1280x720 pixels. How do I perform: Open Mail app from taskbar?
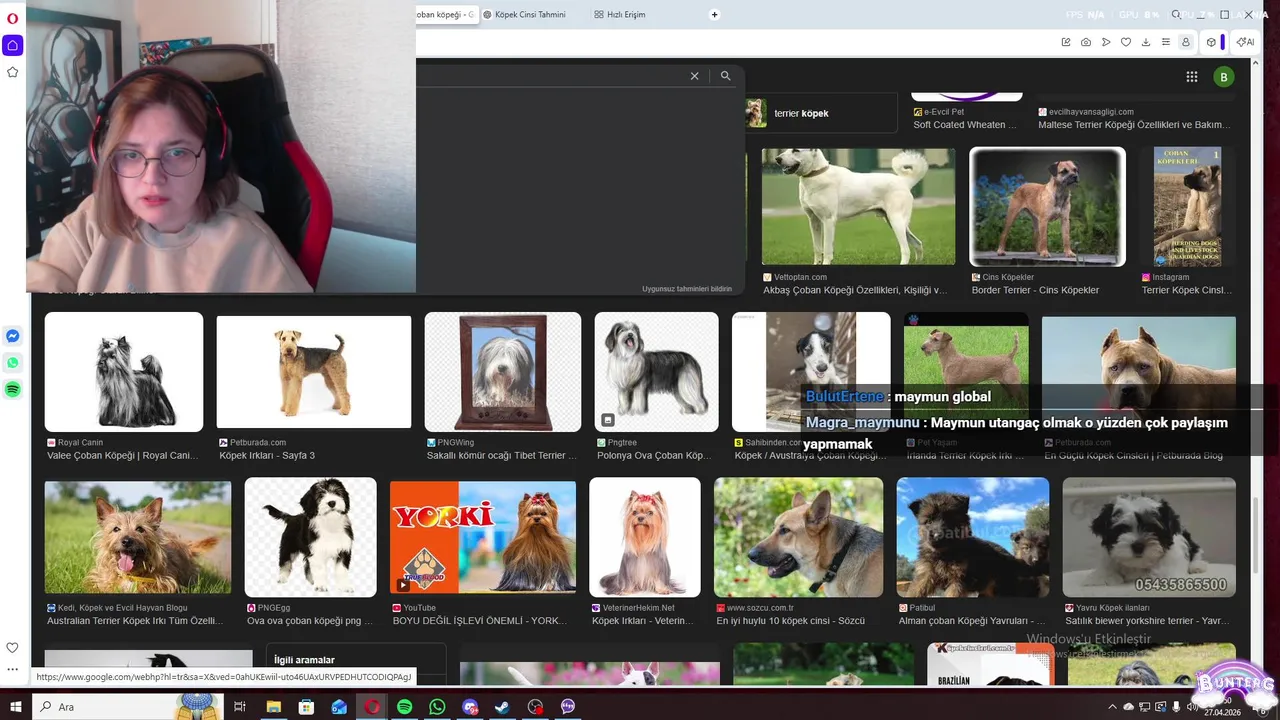tap(339, 707)
